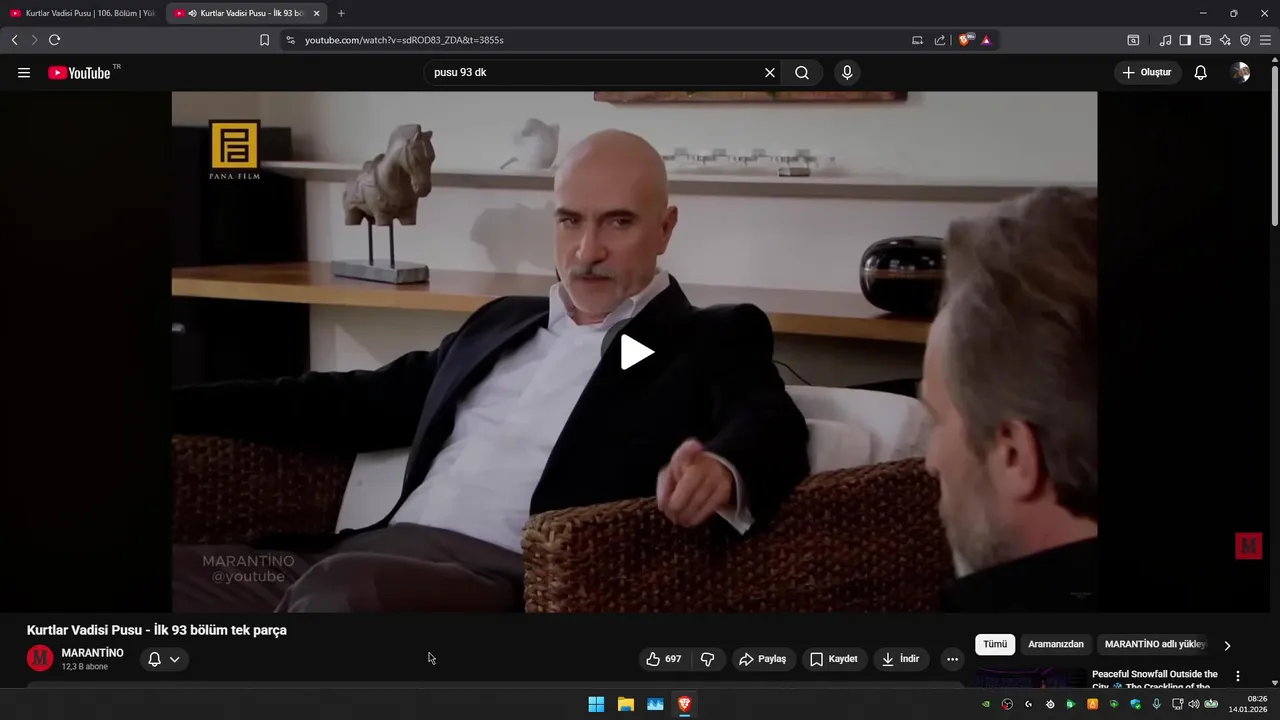Viewport: 1280px width, 720px height.
Task: Open account avatar menu
Action: (1240, 73)
